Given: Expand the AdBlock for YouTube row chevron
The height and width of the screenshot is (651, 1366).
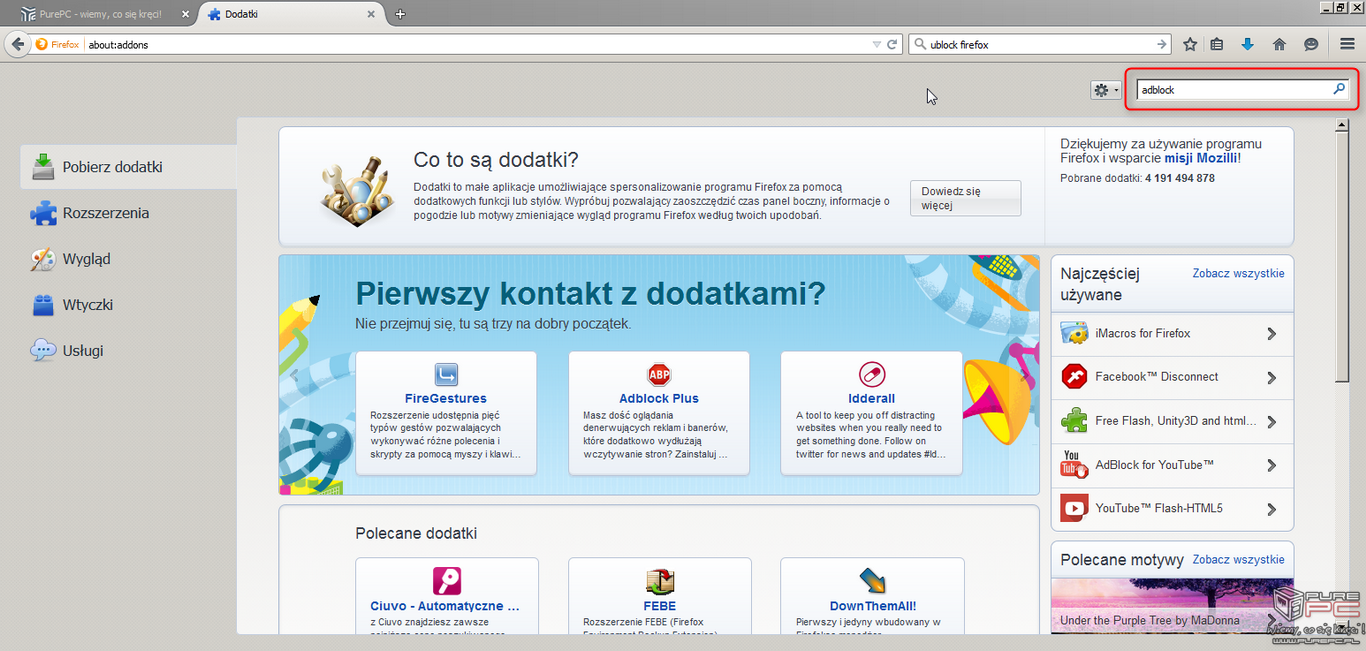Looking at the screenshot, I should point(1272,465).
